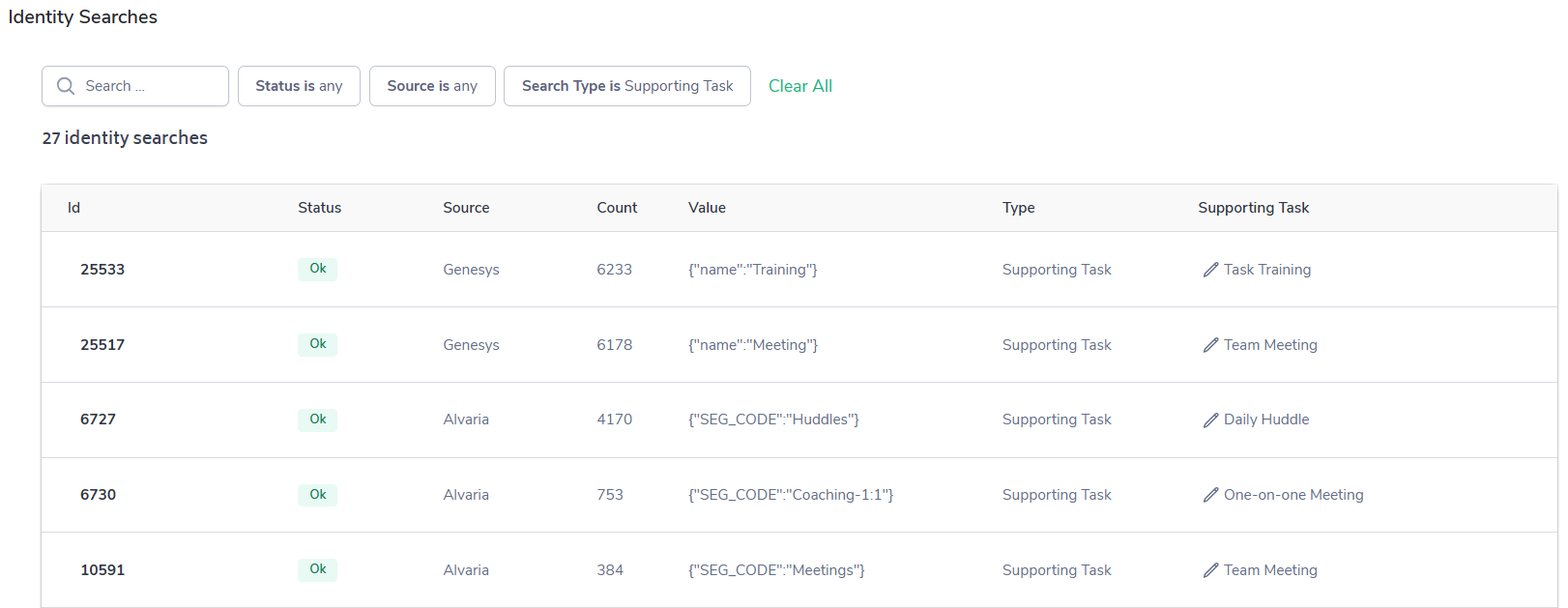Viewport: 1568px width, 608px height.
Task: Sort by the Id column header
Action: point(73,208)
